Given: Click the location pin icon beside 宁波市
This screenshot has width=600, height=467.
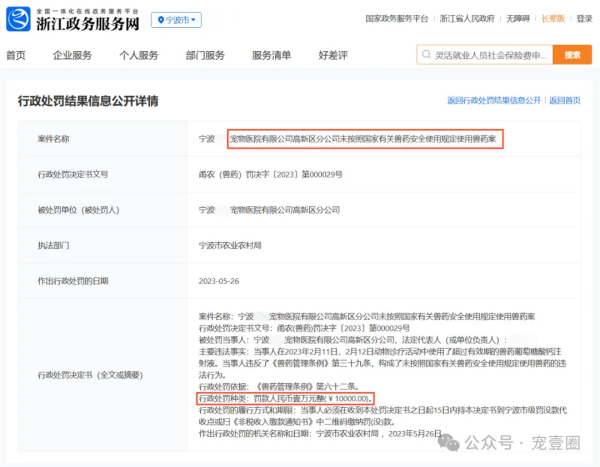Looking at the screenshot, I should coord(161,20).
